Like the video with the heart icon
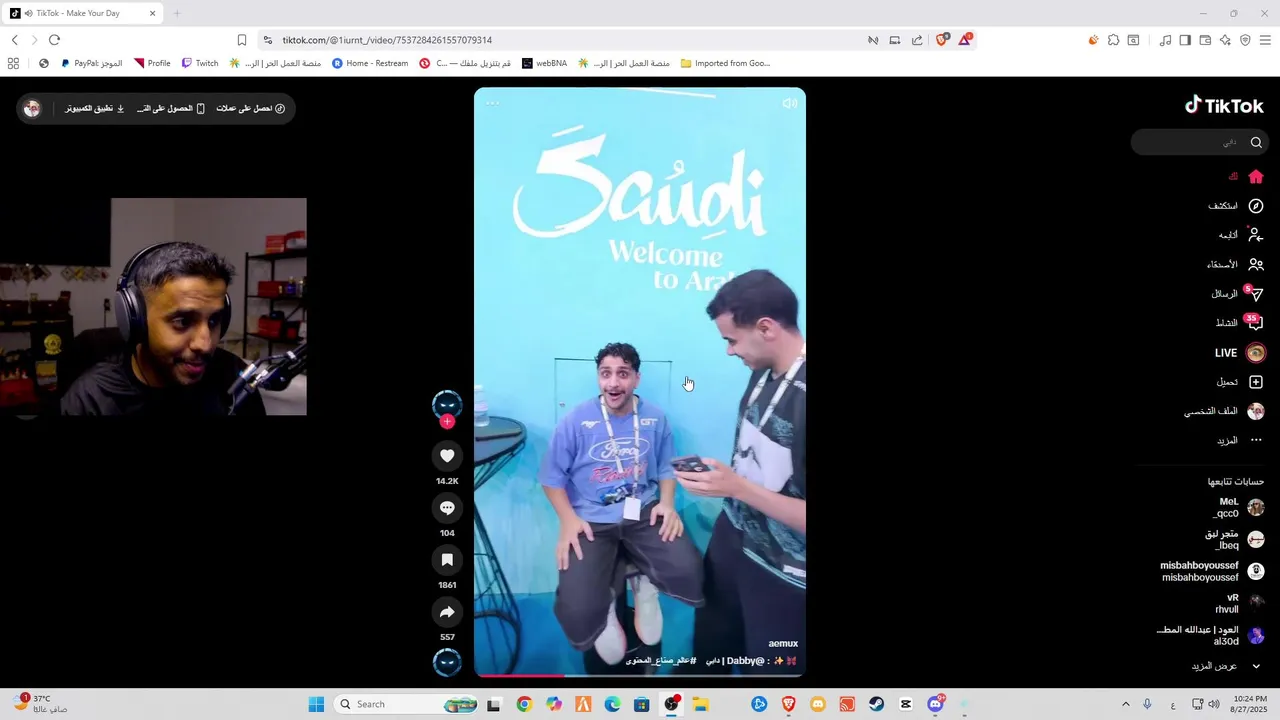This screenshot has width=1280, height=720. tap(447, 456)
